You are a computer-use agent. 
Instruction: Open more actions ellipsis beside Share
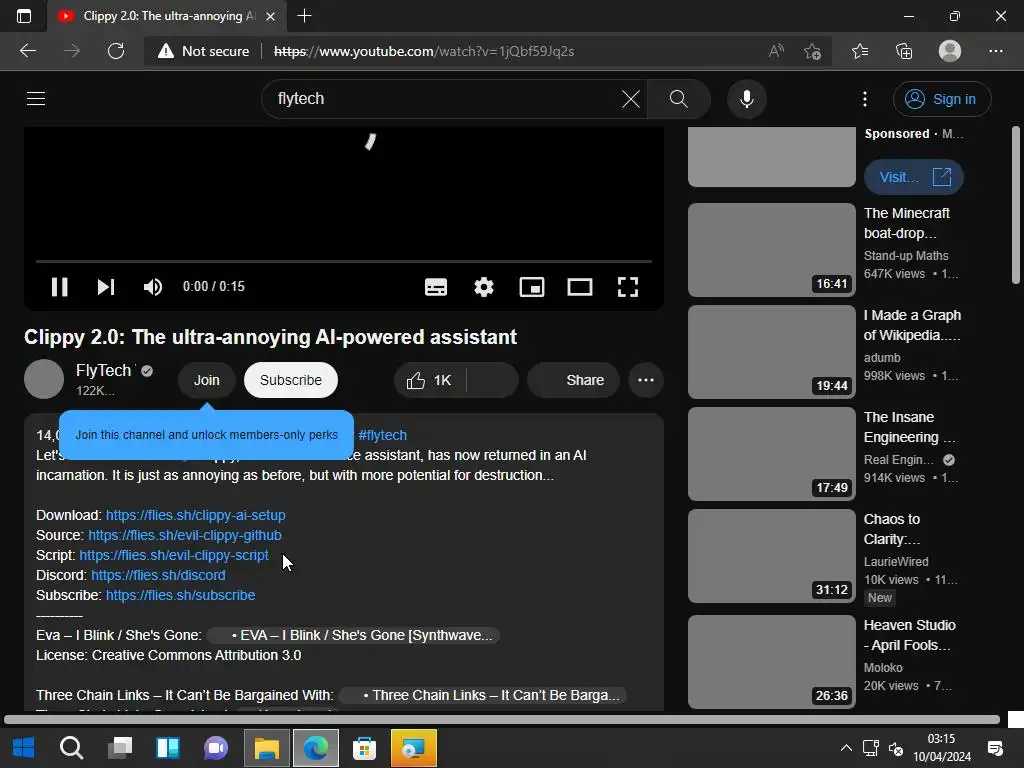(x=646, y=380)
